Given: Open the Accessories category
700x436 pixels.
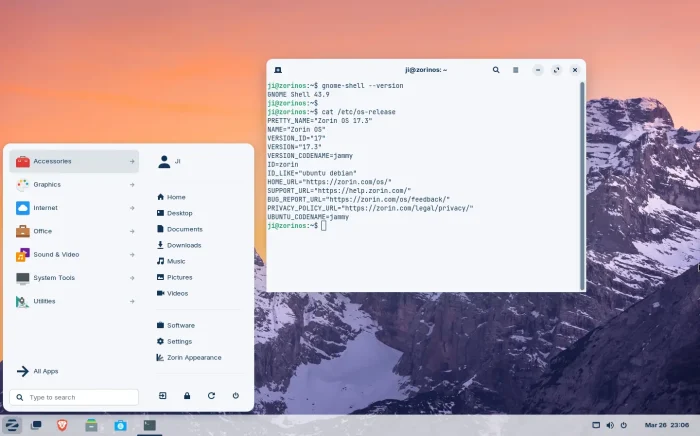Looking at the screenshot, I should [x=74, y=161].
